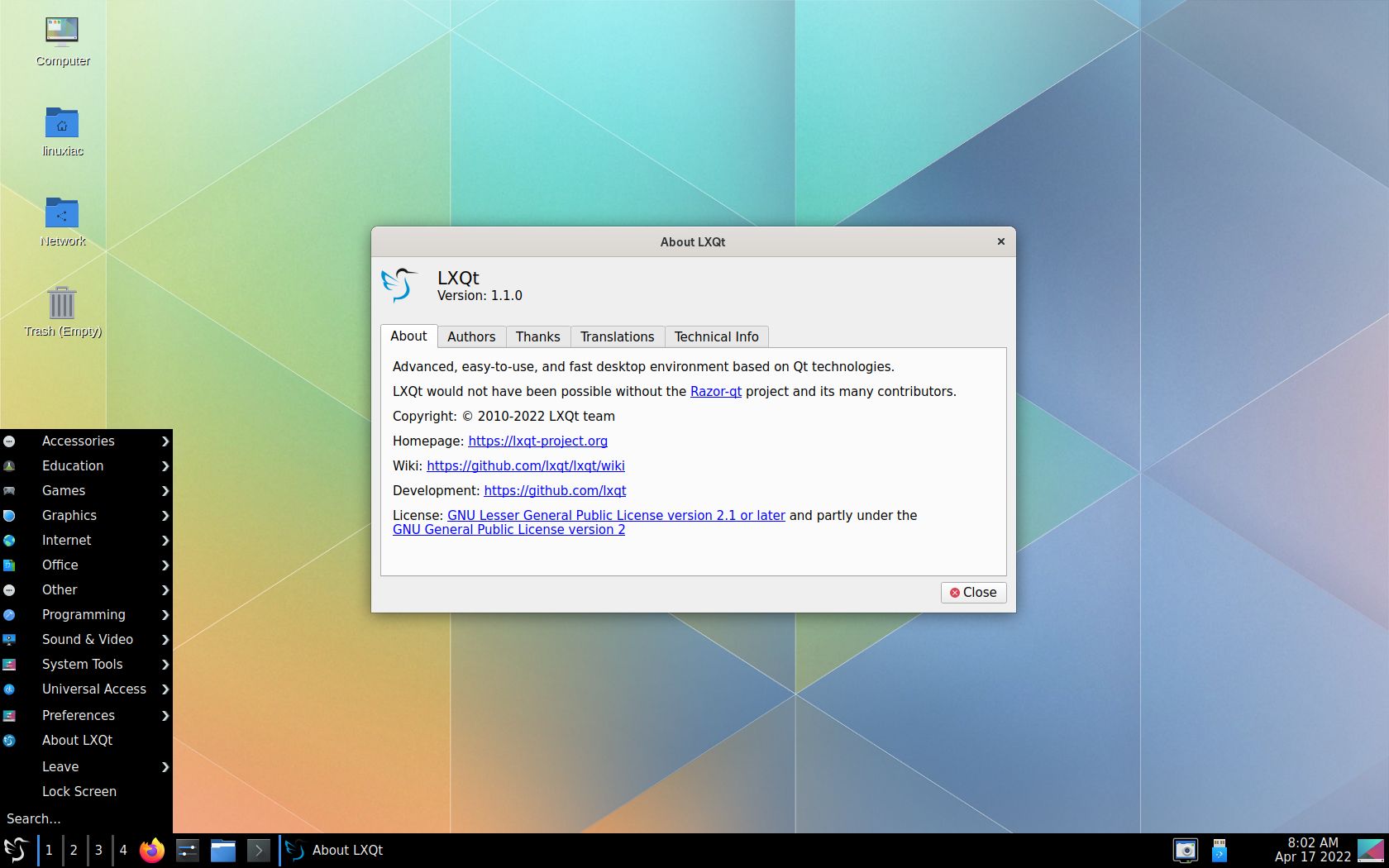Click the hummingbird logo in the About dialog

399,285
